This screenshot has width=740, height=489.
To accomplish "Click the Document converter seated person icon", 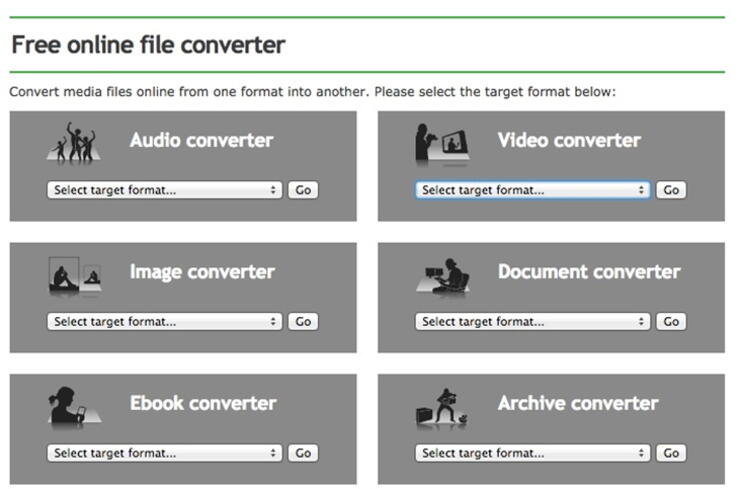I will tap(443, 276).
